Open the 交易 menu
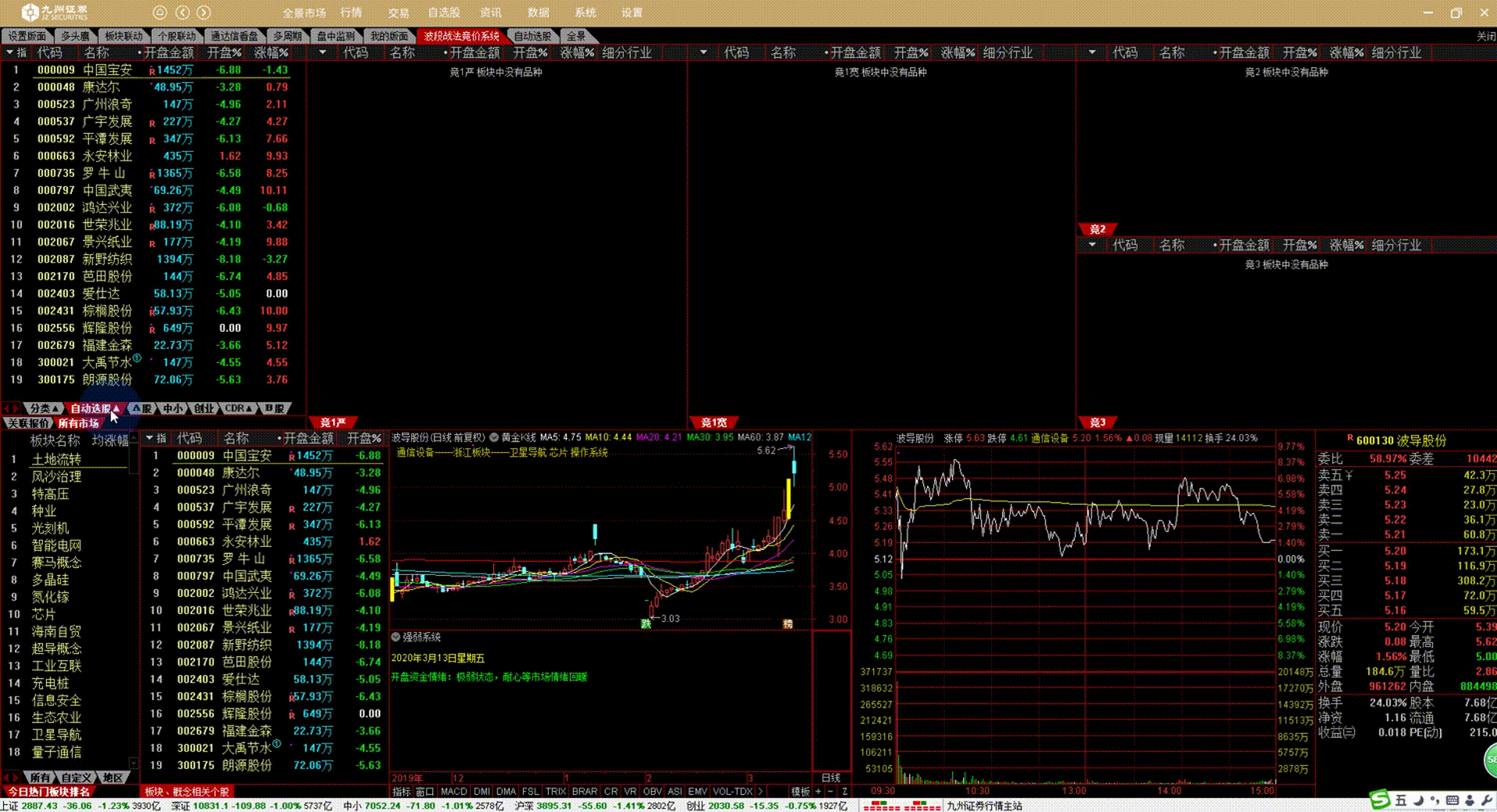 (398, 12)
